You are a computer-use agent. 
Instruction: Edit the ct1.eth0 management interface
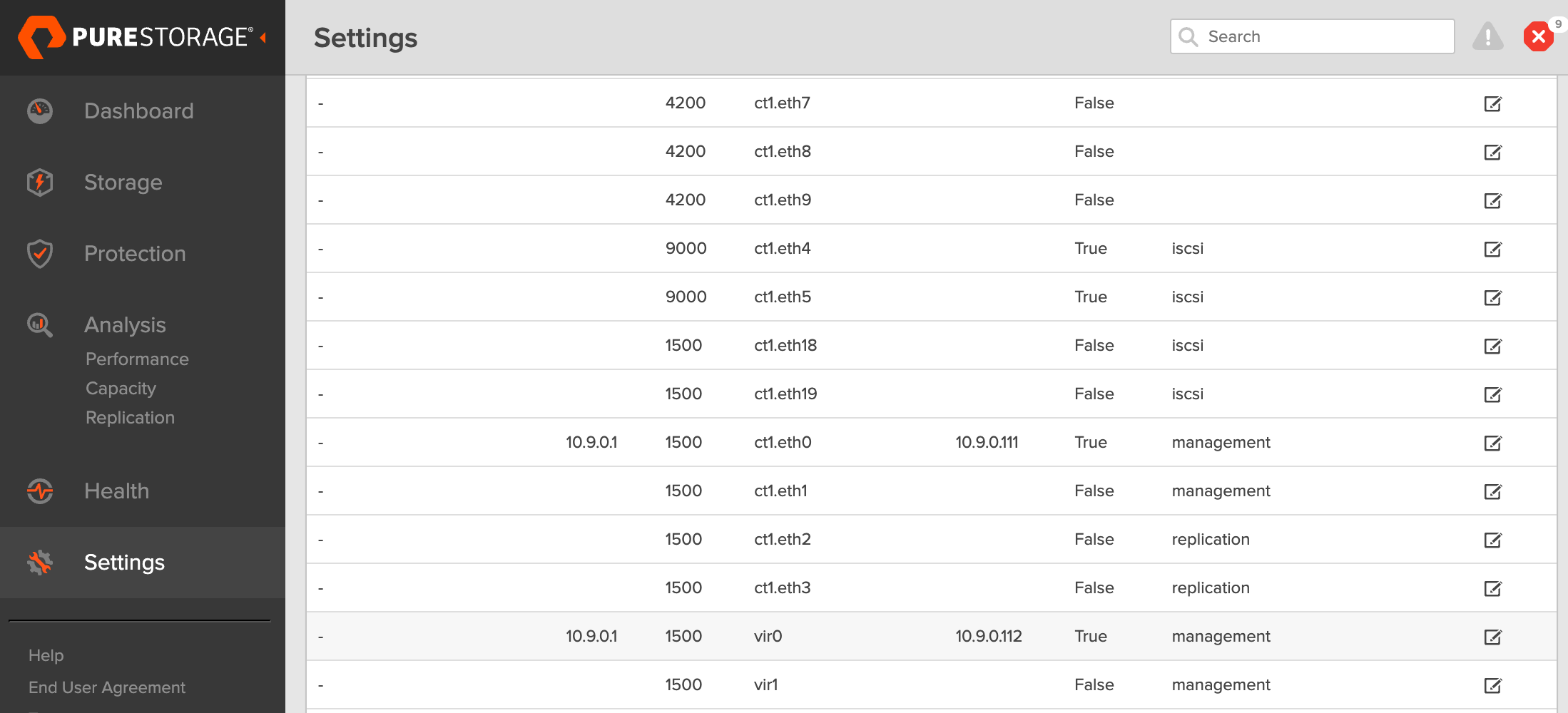coord(1494,442)
